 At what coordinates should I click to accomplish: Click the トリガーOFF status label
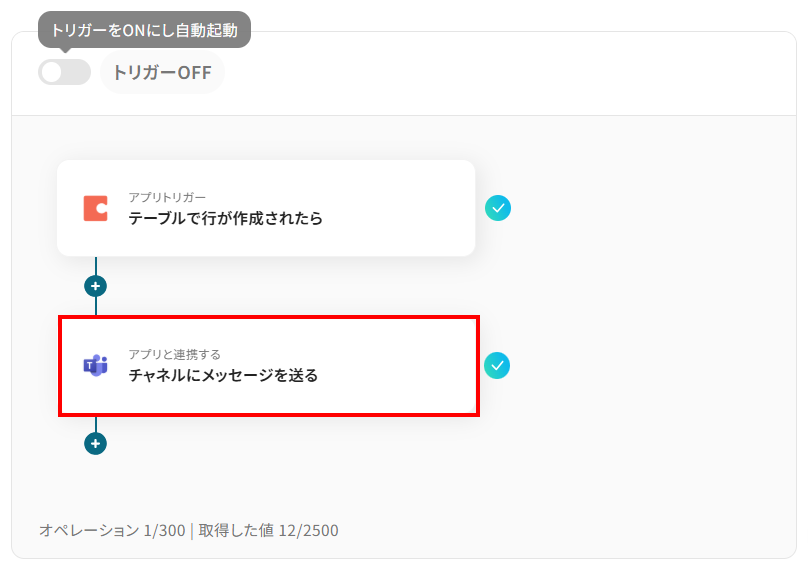(161, 72)
